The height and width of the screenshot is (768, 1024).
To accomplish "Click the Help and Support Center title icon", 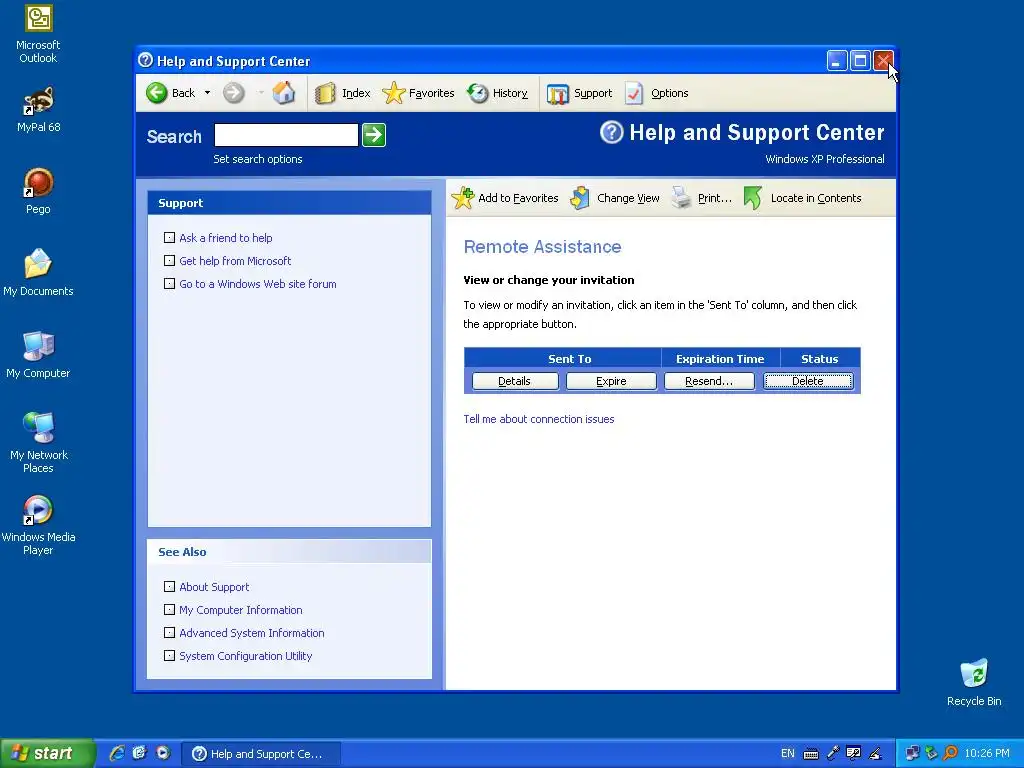I will tap(146, 60).
